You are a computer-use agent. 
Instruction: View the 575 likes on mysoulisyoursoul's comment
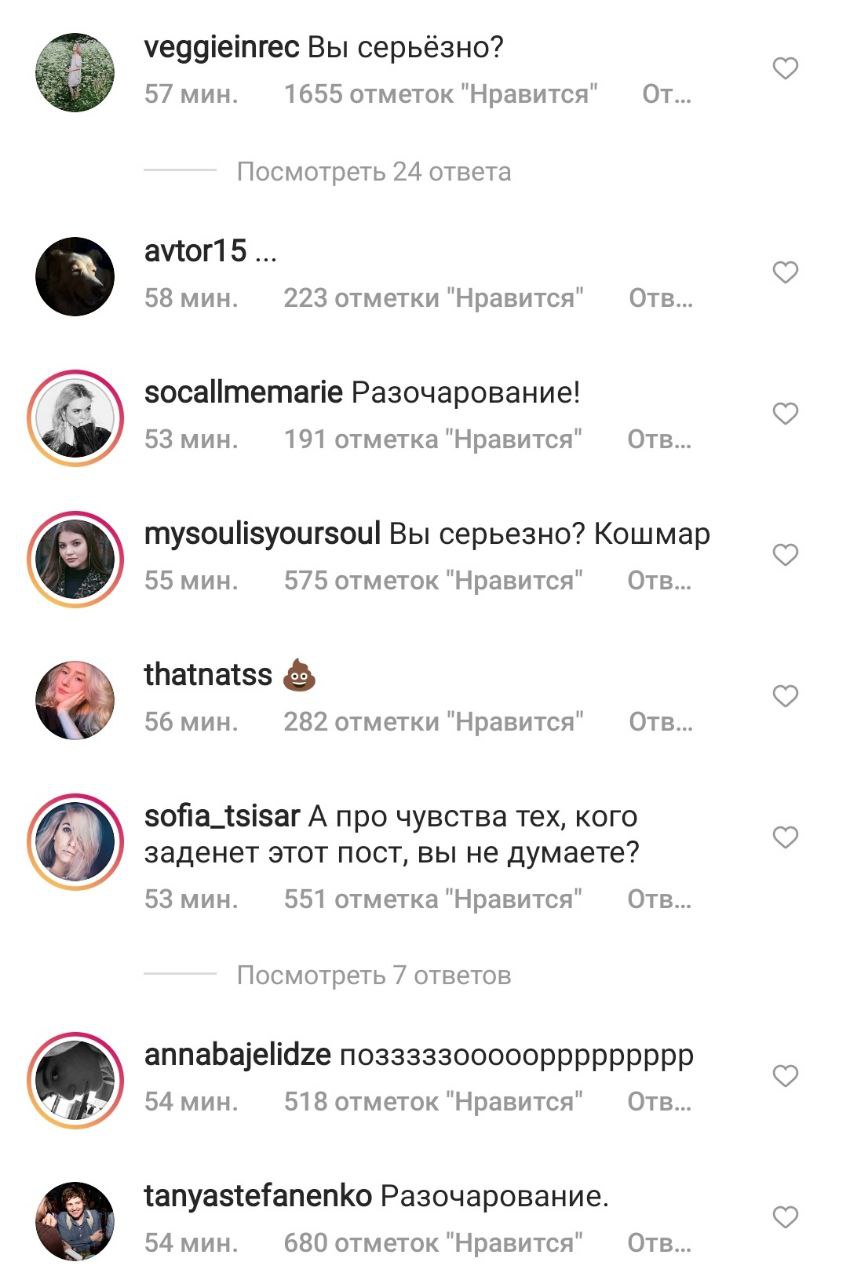[433, 581]
